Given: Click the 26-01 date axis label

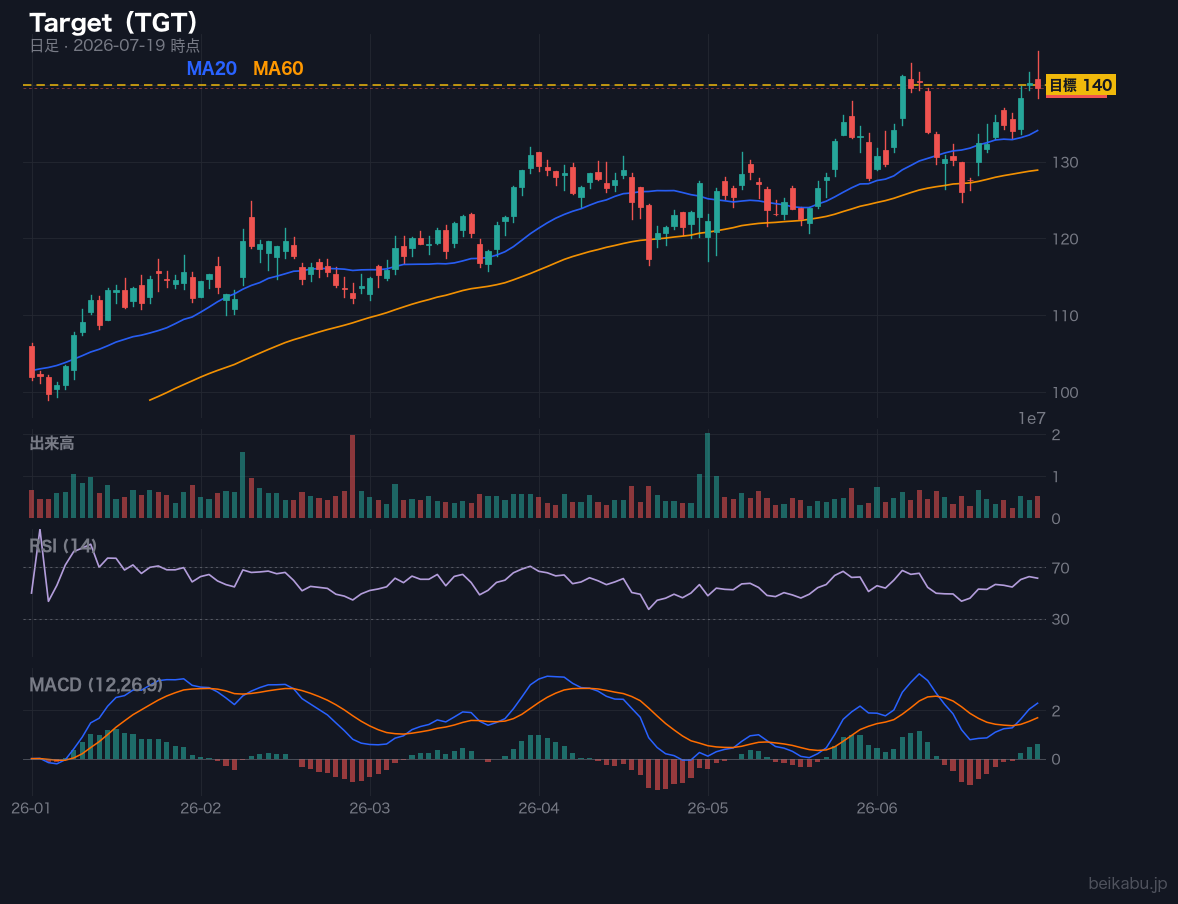Looking at the screenshot, I should point(32,809).
